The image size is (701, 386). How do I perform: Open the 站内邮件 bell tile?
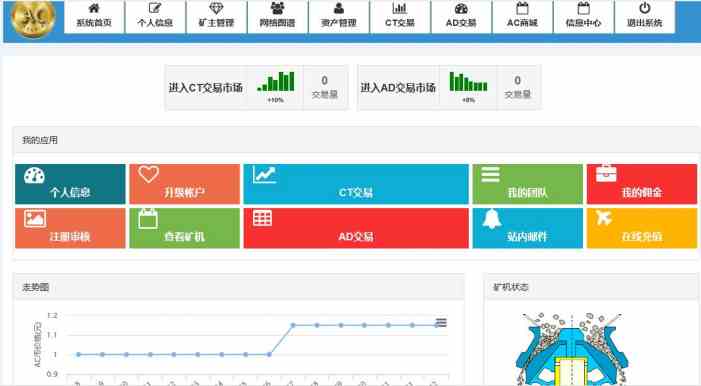(528, 228)
